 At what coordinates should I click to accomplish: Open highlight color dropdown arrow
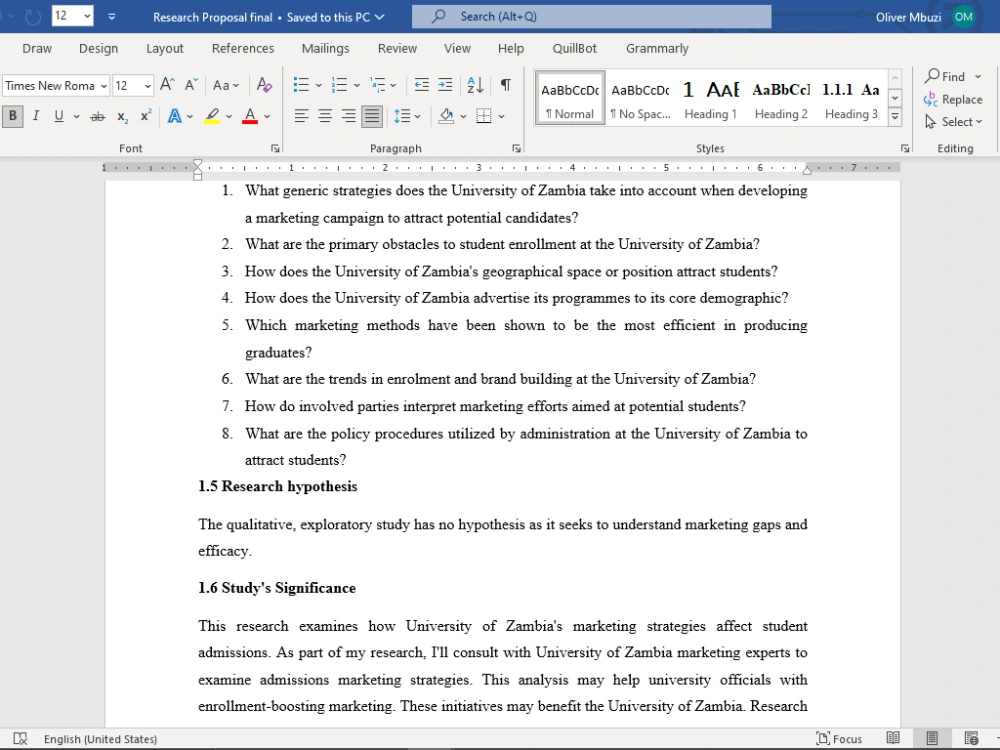click(229, 116)
